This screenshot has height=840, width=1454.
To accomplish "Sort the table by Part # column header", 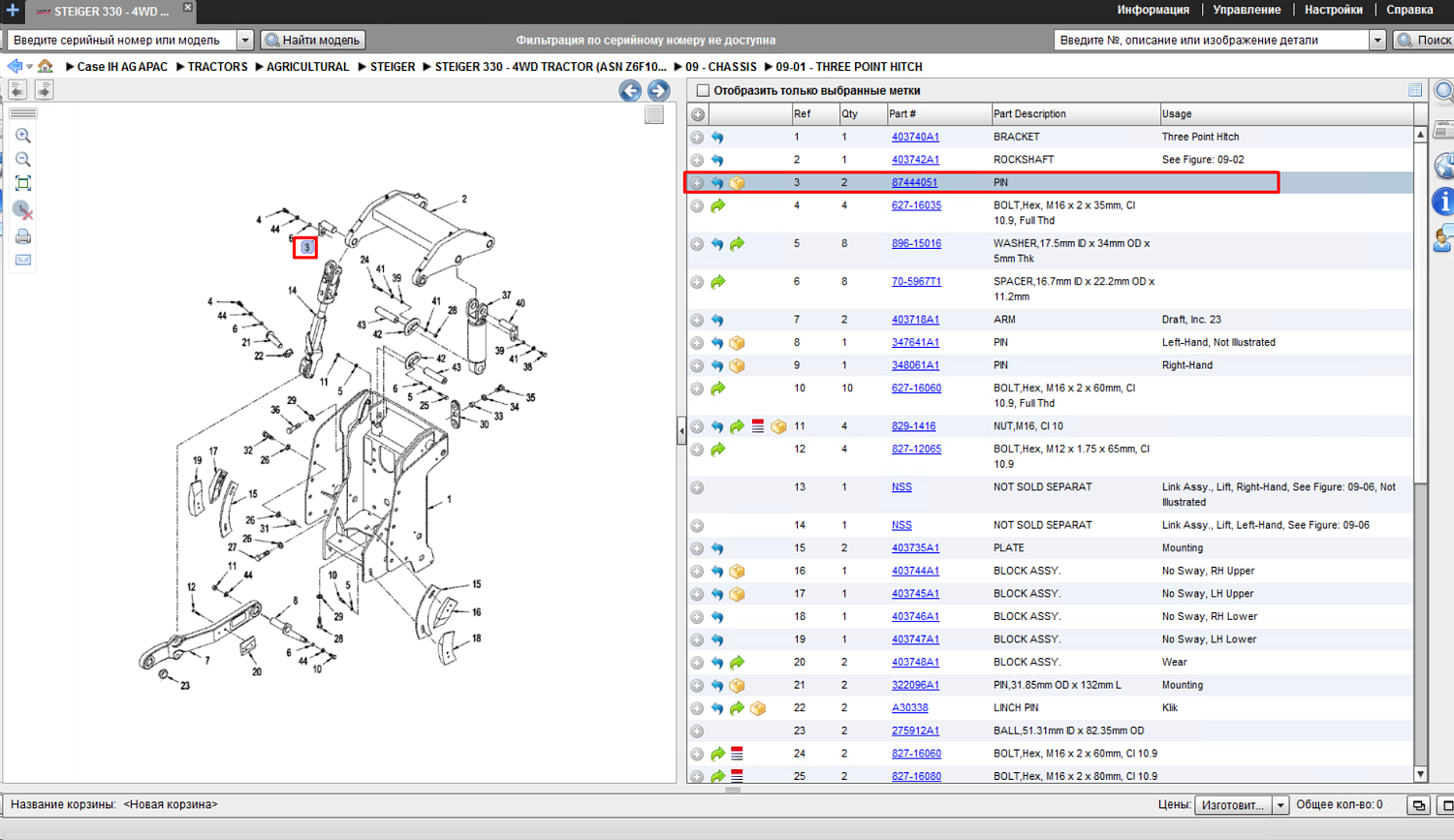I will pos(937,114).
